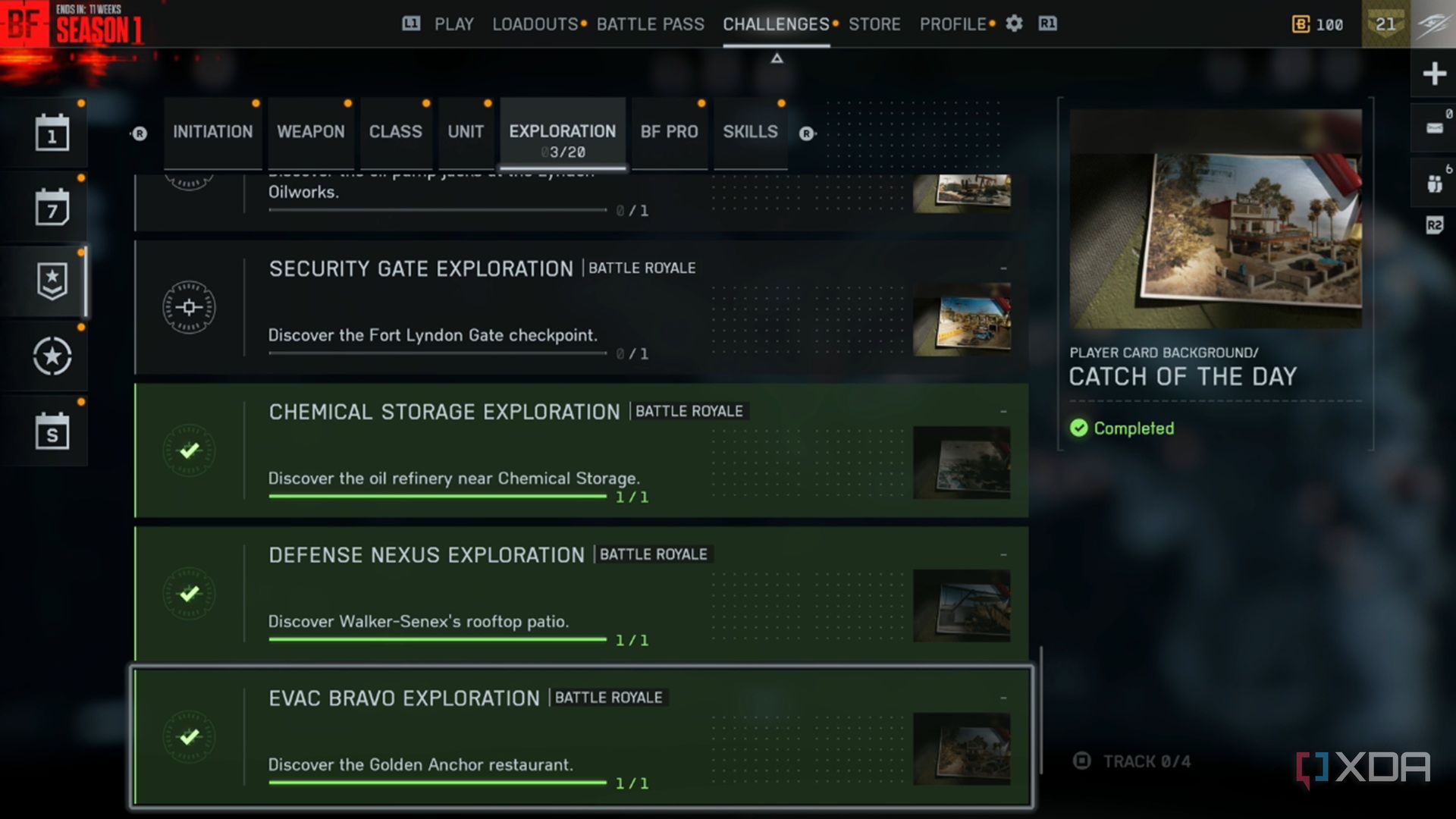Open the player rank 21 badge
This screenshot has width=1456, height=819.
[1385, 24]
